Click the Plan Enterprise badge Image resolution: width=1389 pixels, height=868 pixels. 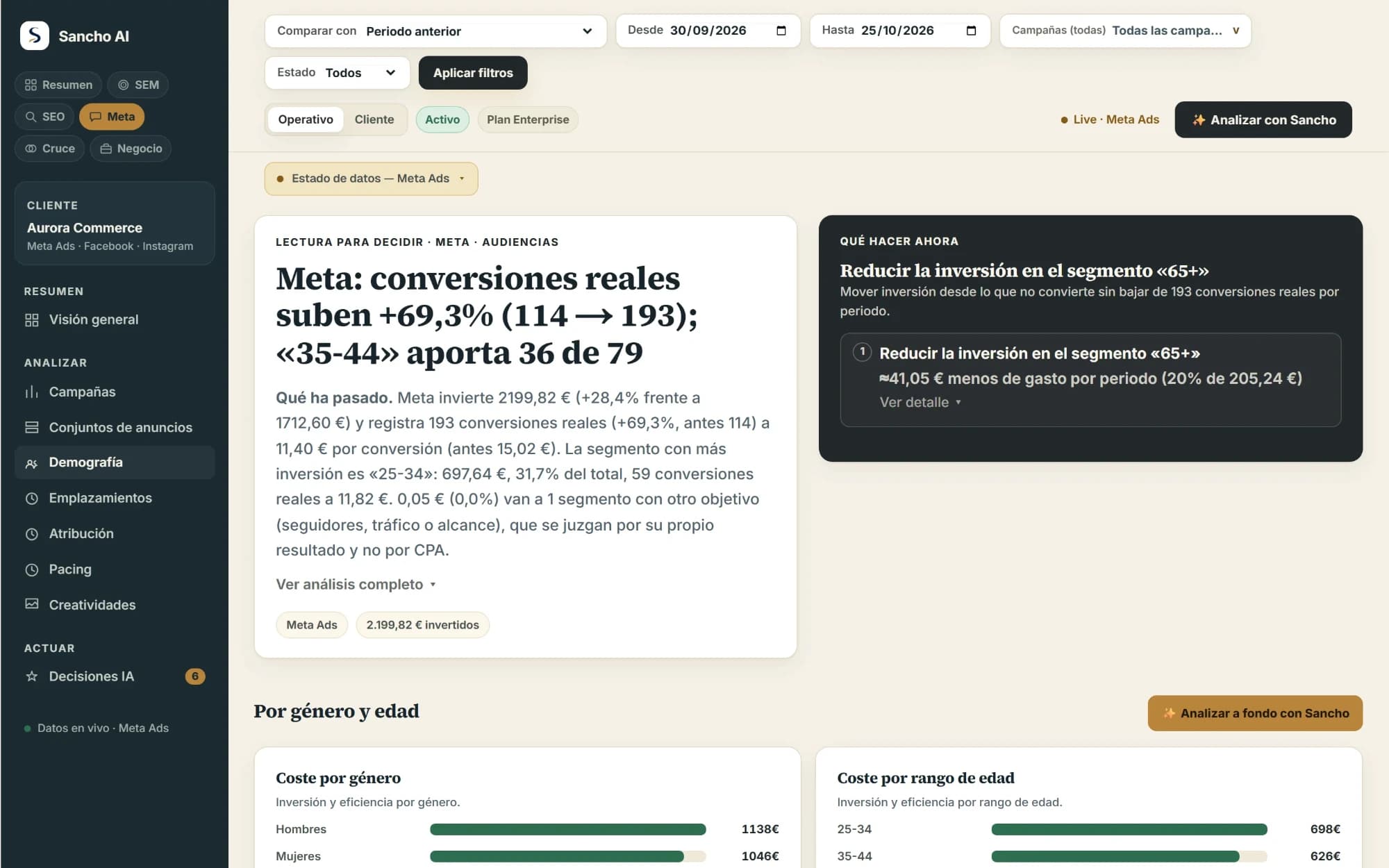pos(528,119)
